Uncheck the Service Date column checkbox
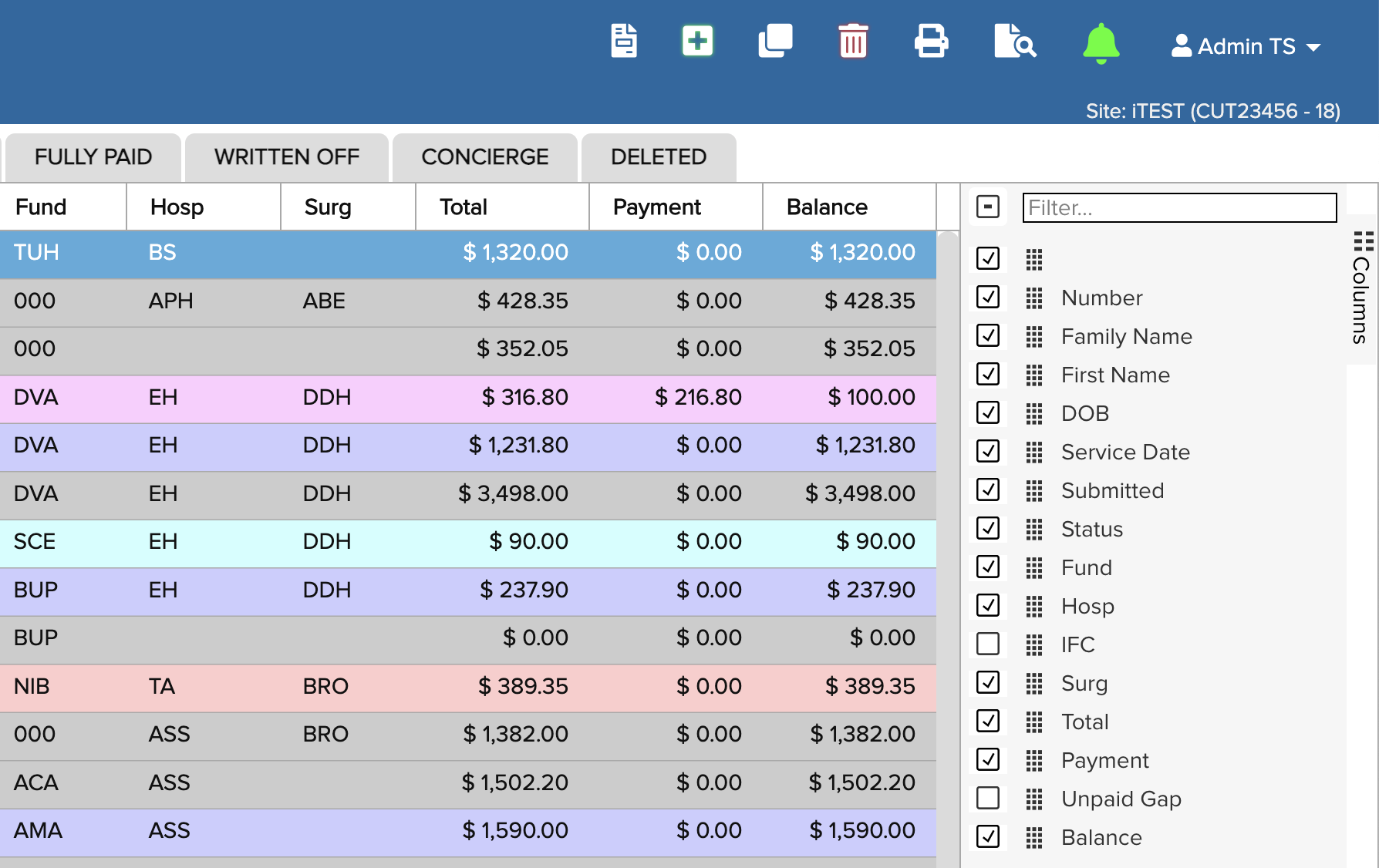Image resolution: width=1379 pixels, height=868 pixels. pyautogui.click(x=988, y=451)
